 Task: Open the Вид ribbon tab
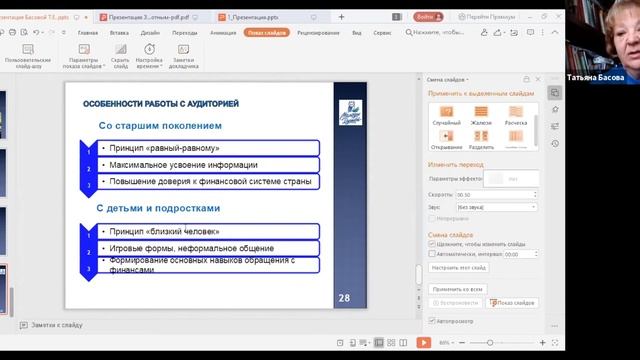(357, 33)
